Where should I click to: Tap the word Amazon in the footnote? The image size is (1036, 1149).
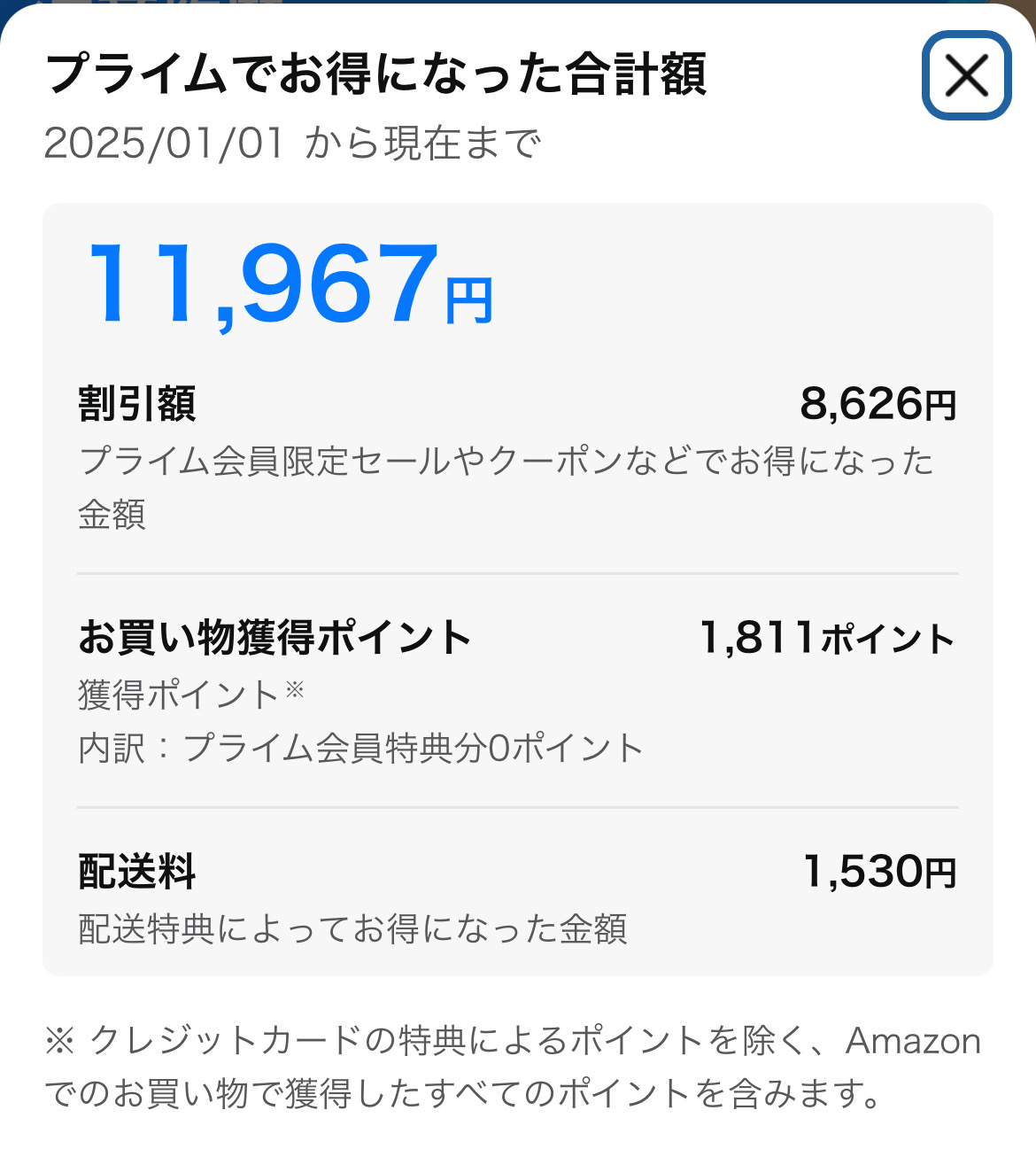914,1041
